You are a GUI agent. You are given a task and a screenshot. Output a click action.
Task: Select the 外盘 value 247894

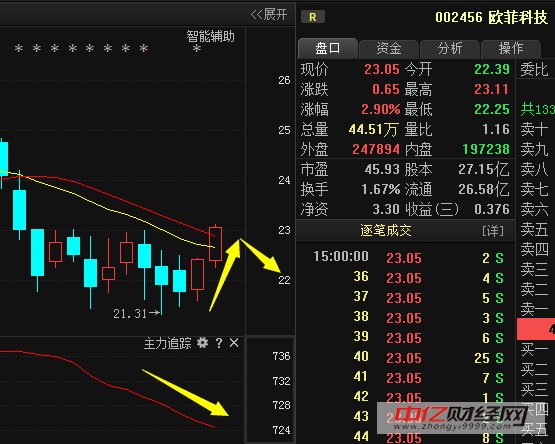coord(376,149)
